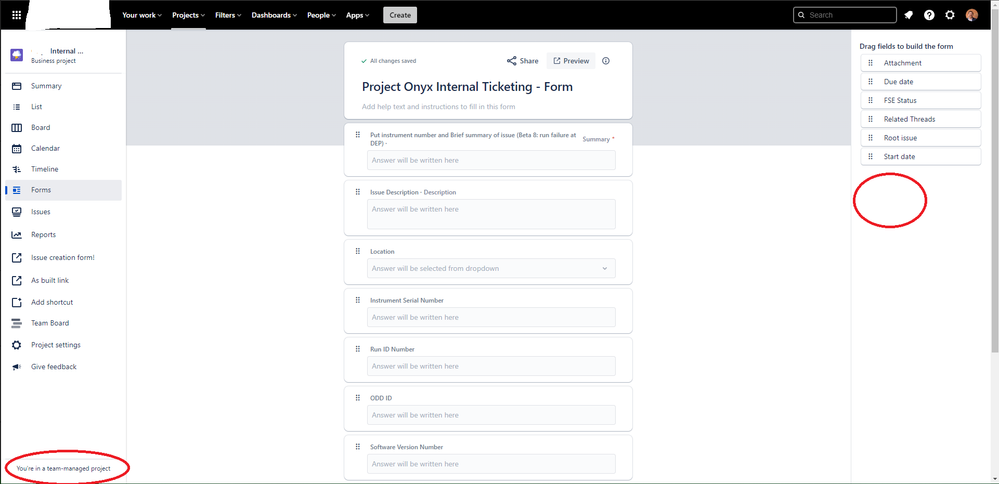Click the Preview button
The image size is (999, 484).
571,61
